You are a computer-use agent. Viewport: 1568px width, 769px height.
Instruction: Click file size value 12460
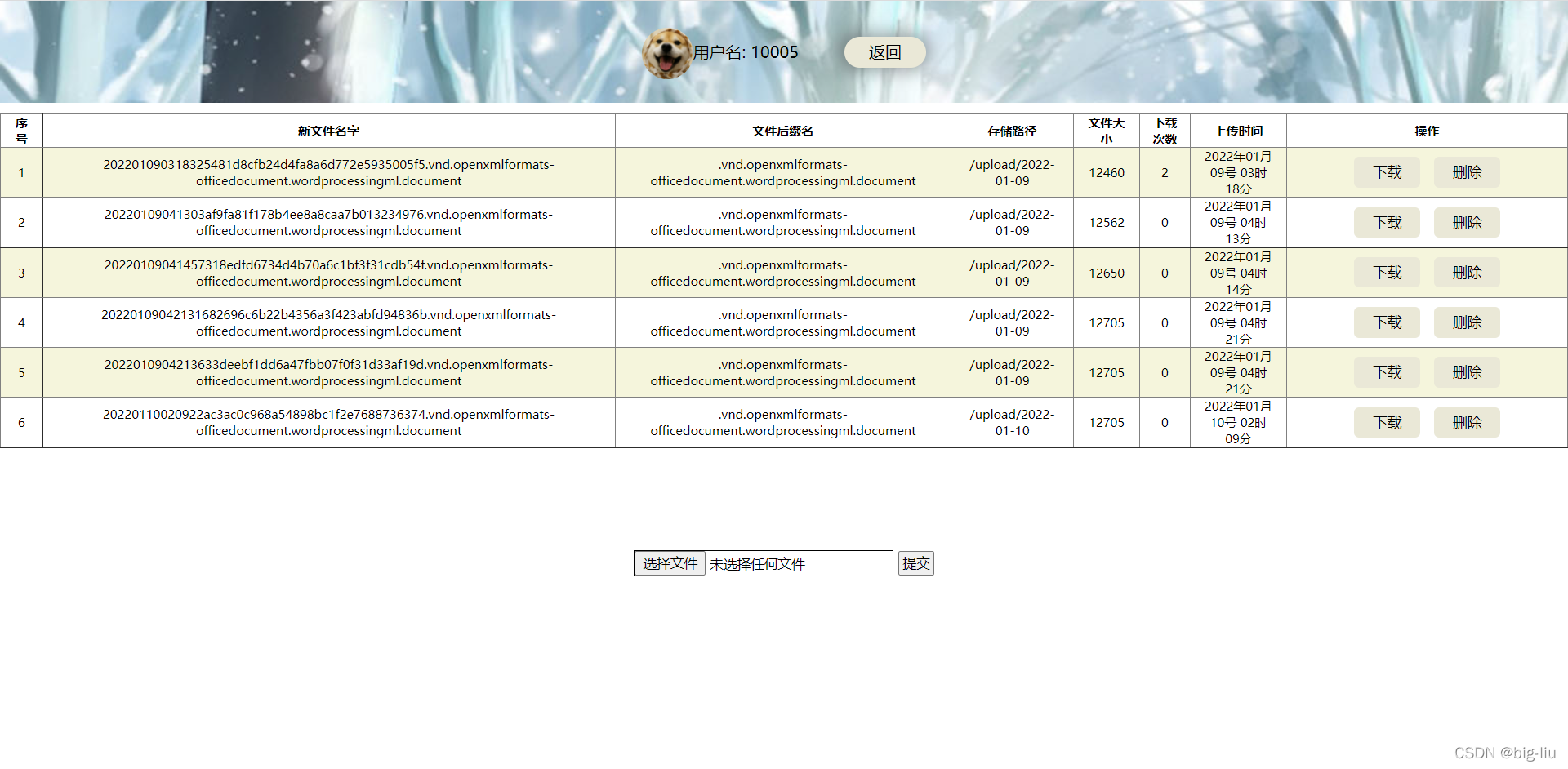click(x=1107, y=172)
